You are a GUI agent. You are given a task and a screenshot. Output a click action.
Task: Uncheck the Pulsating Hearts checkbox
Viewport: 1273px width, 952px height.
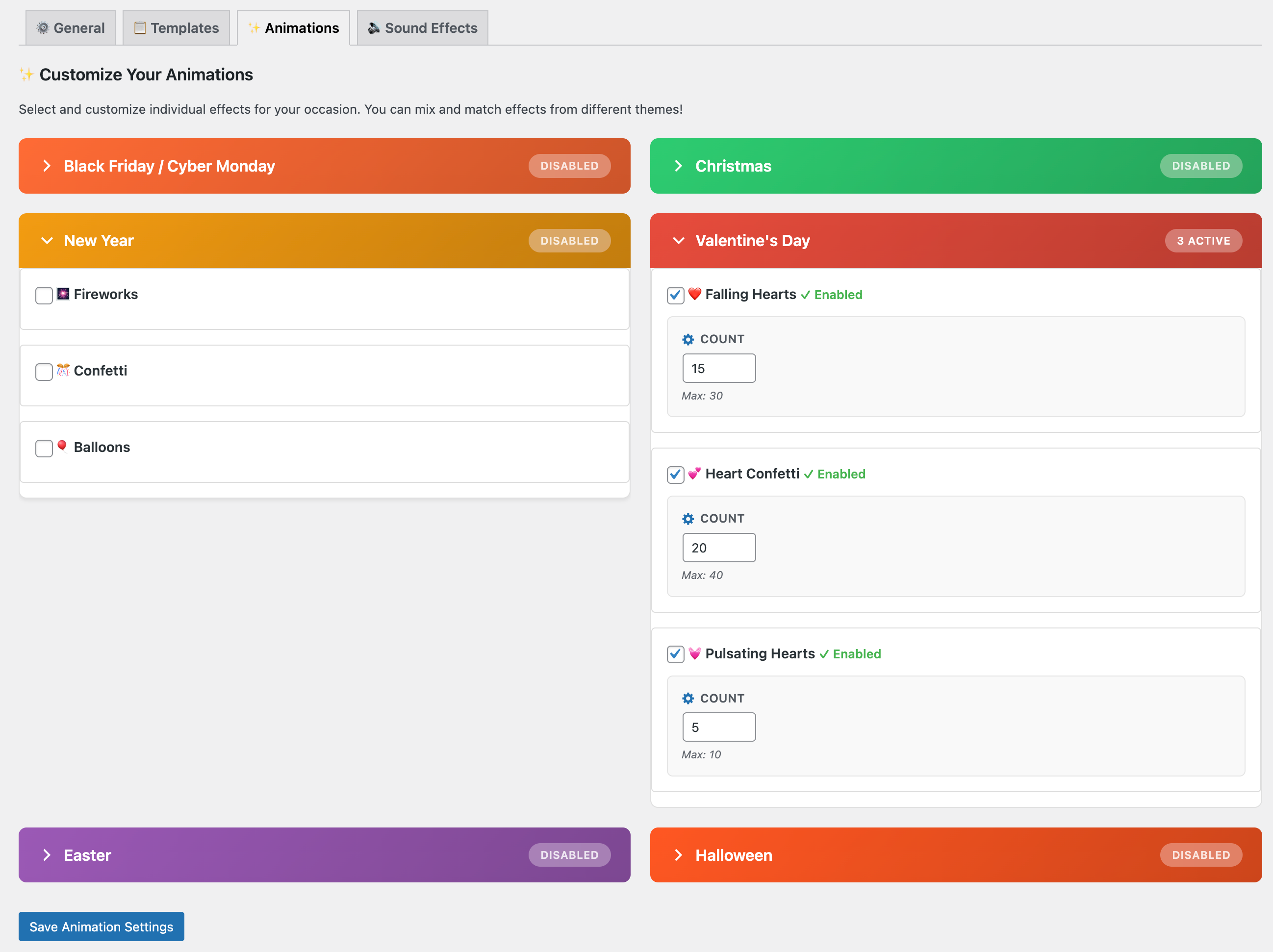coord(675,654)
